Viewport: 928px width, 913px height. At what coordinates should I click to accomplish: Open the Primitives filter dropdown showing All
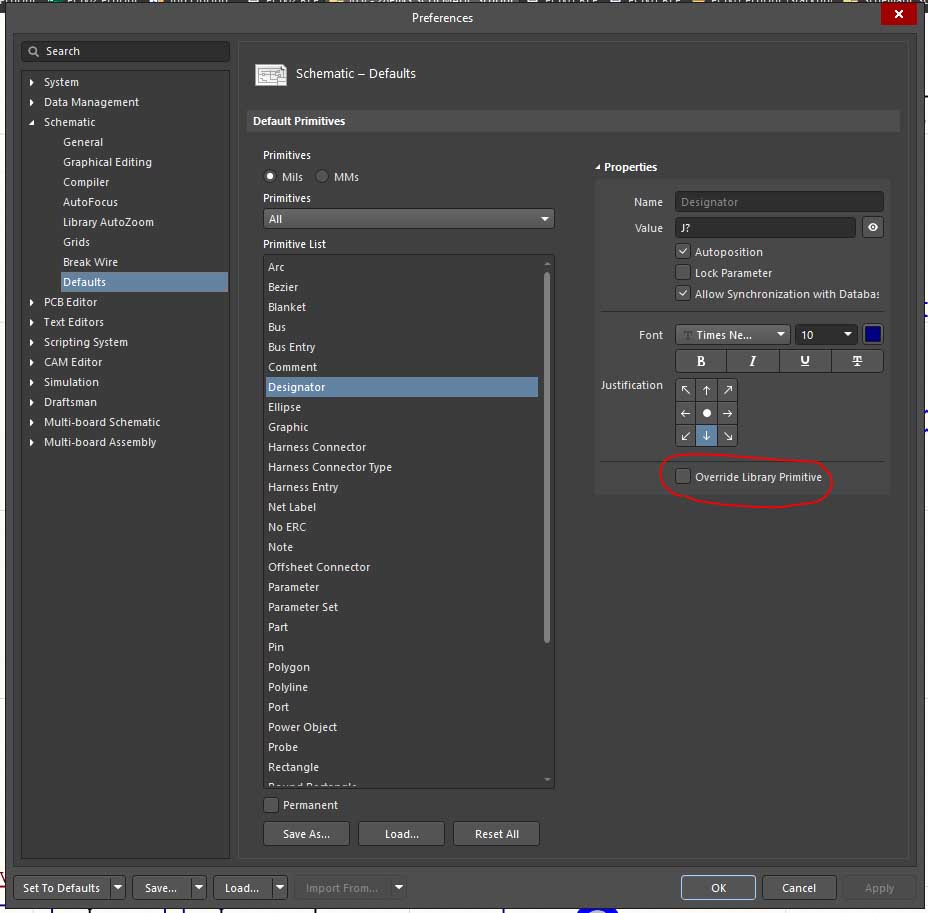pyautogui.click(x=408, y=219)
